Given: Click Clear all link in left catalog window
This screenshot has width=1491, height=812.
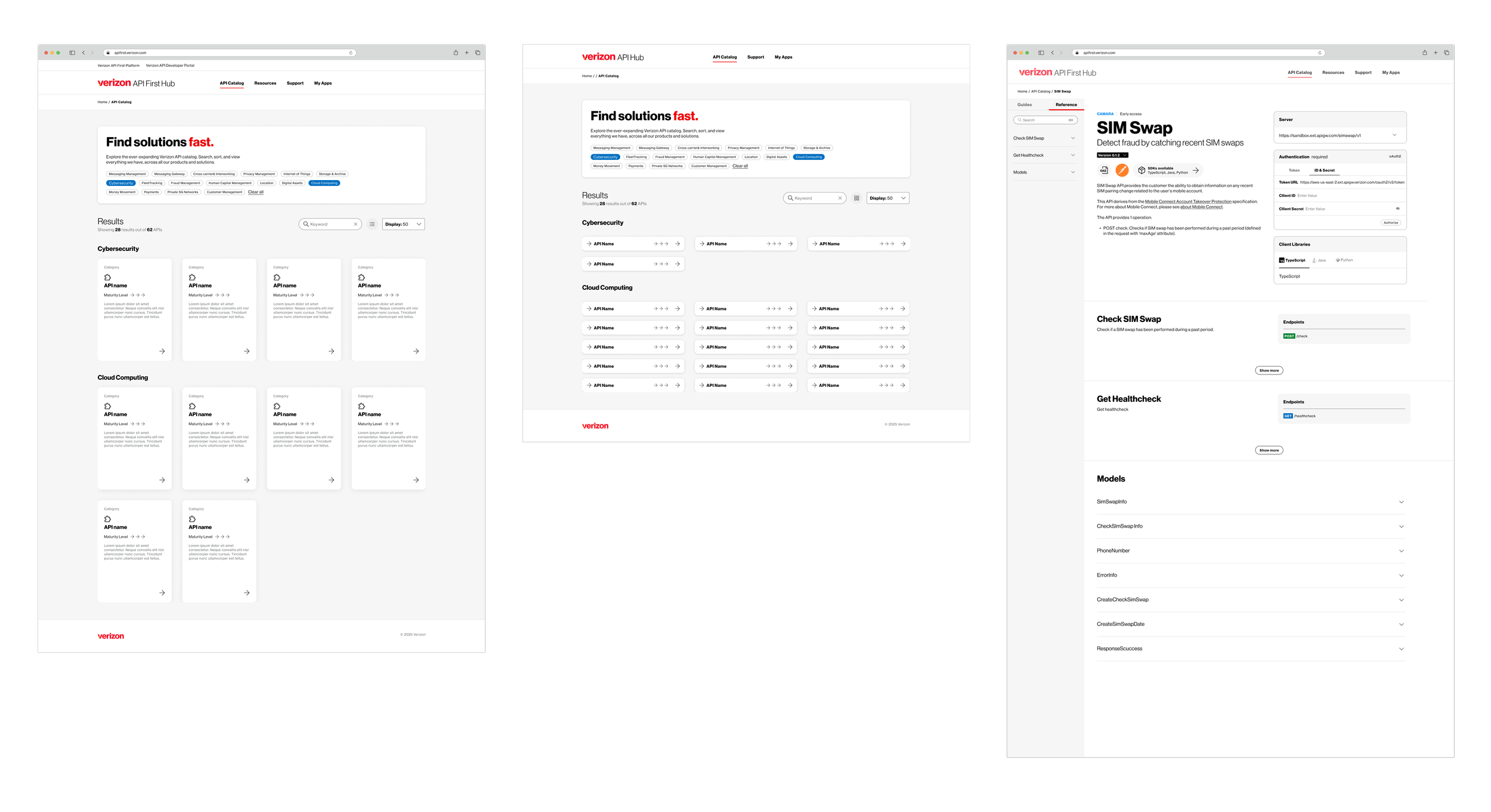Looking at the screenshot, I should 256,192.
